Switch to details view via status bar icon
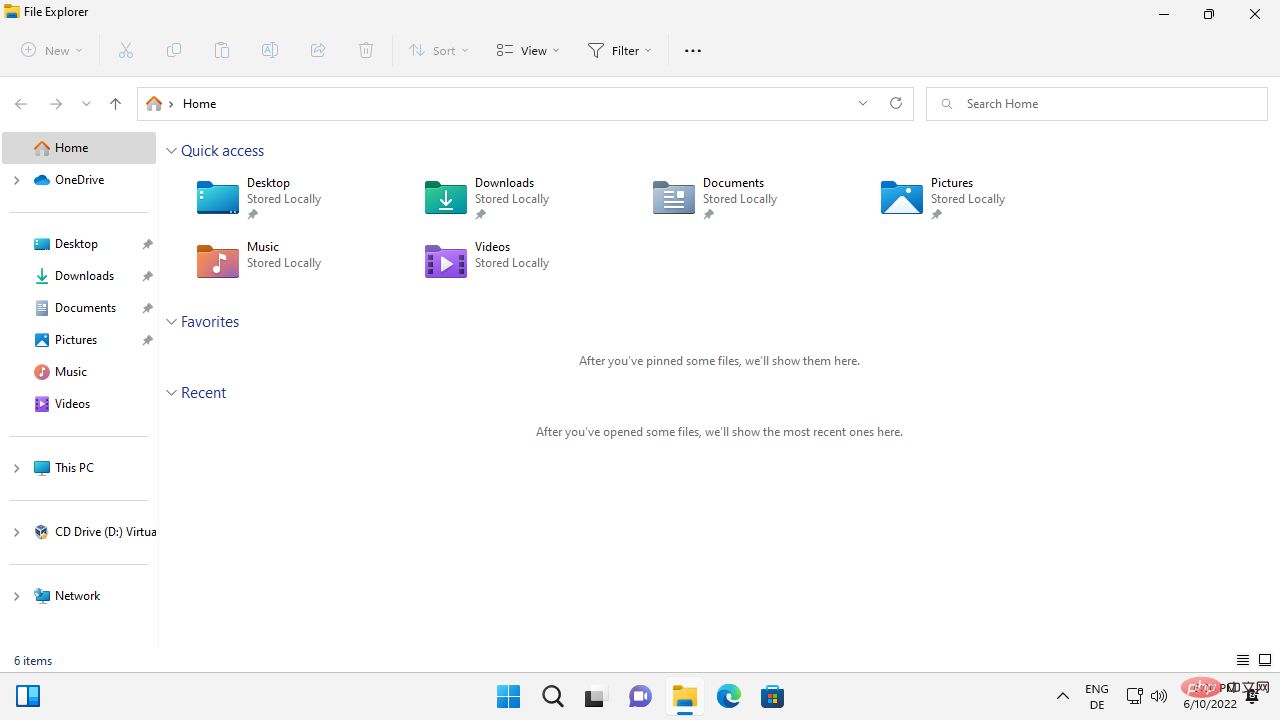The image size is (1280, 720). click(1242, 660)
